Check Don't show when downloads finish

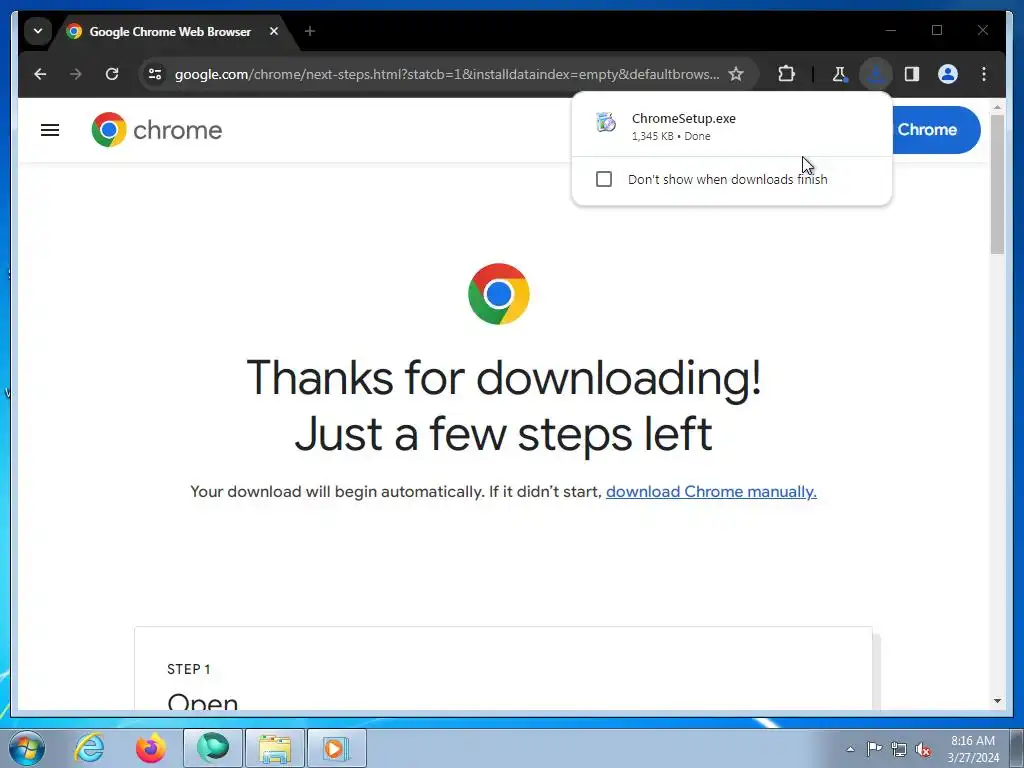tap(604, 179)
